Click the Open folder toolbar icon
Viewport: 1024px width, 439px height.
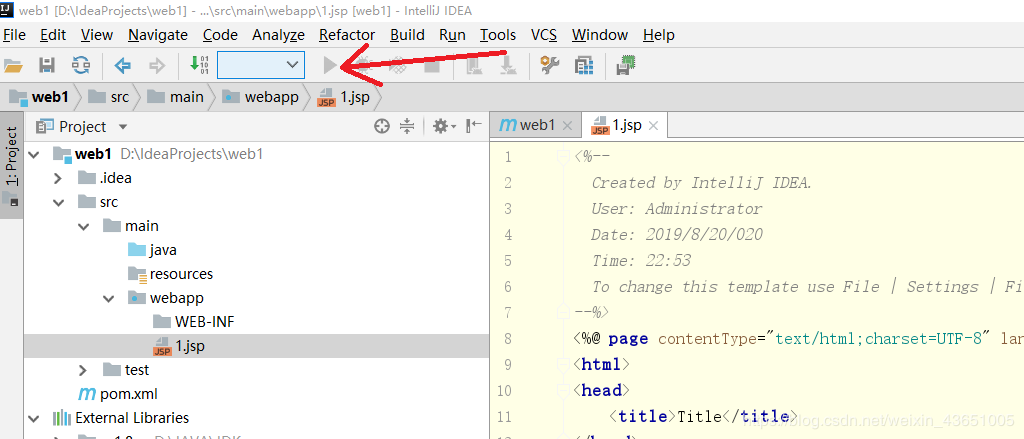tap(13, 65)
